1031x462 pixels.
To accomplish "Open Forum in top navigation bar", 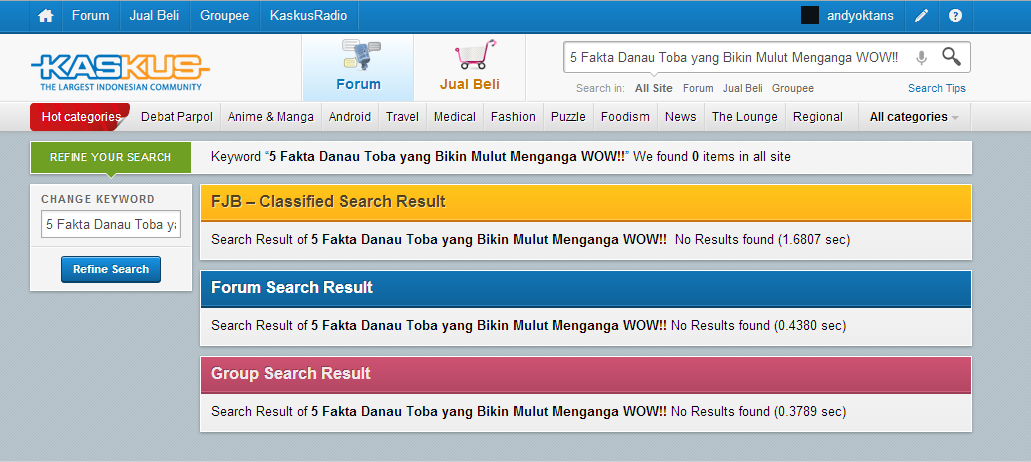I will click(x=91, y=16).
